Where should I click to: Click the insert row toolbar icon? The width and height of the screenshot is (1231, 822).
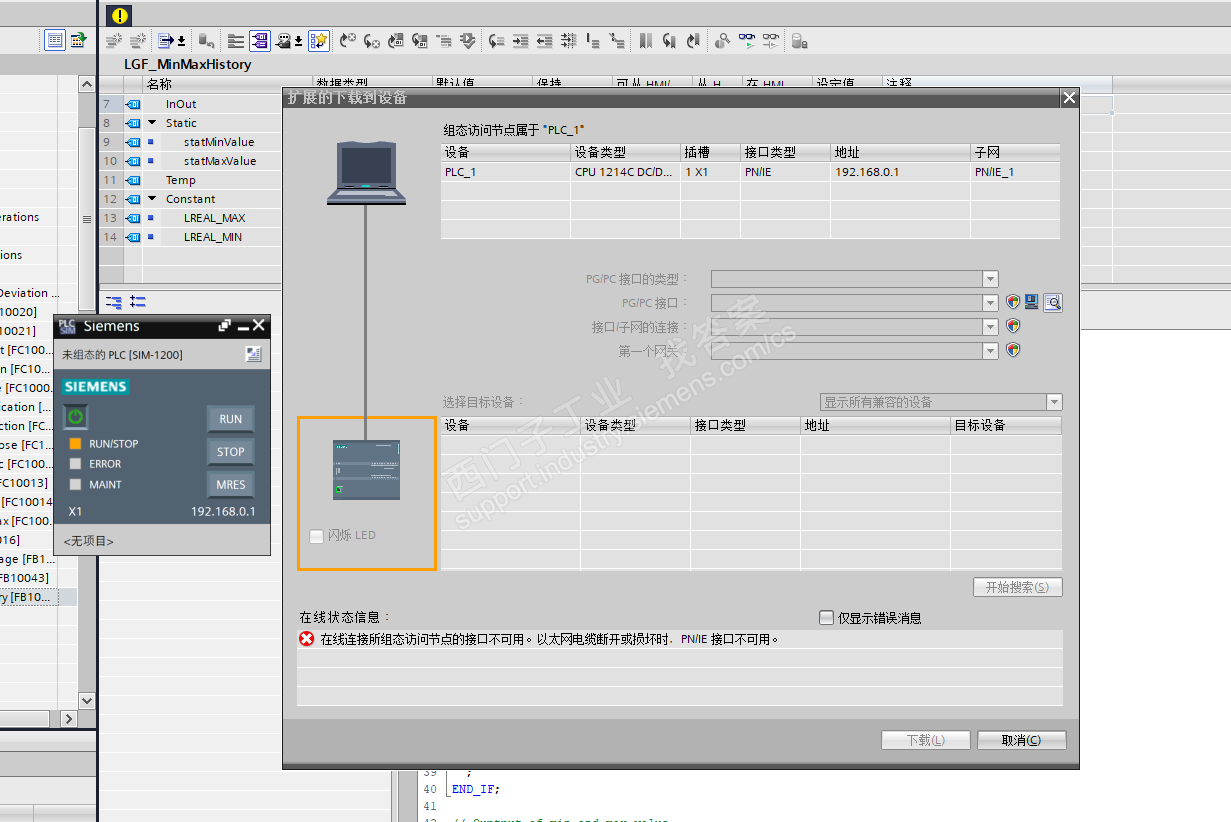114,41
